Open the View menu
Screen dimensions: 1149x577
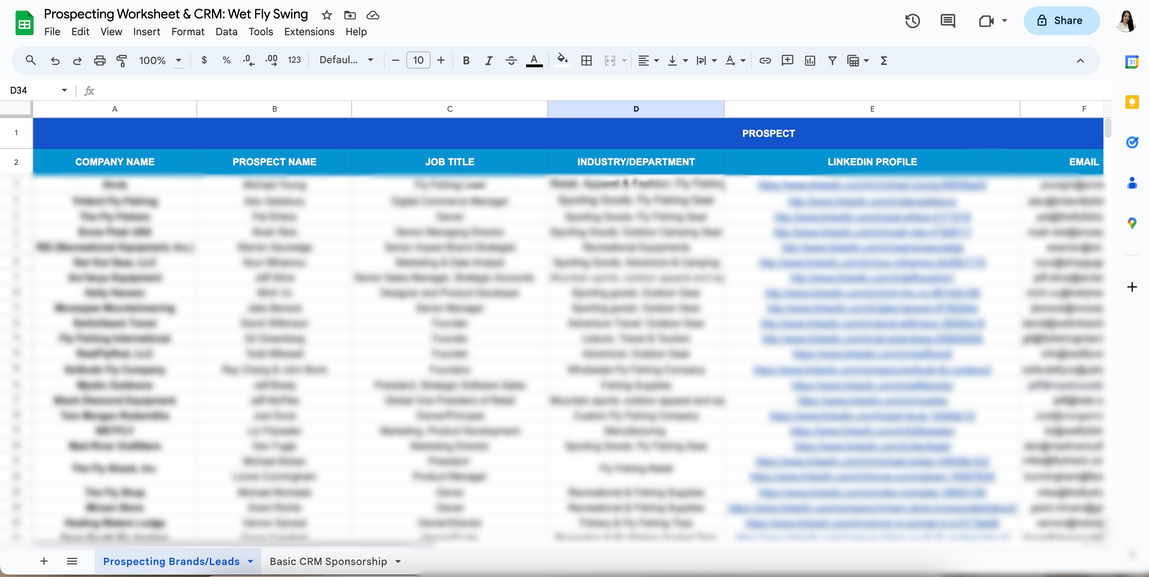(111, 32)
